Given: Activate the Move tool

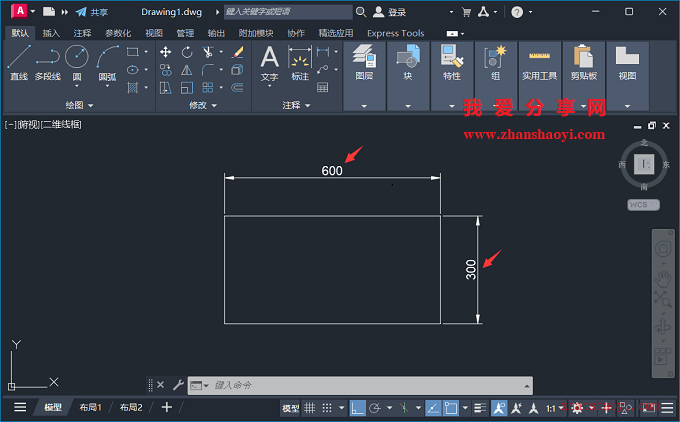Looking at the screenshot, I should point(166,52).
